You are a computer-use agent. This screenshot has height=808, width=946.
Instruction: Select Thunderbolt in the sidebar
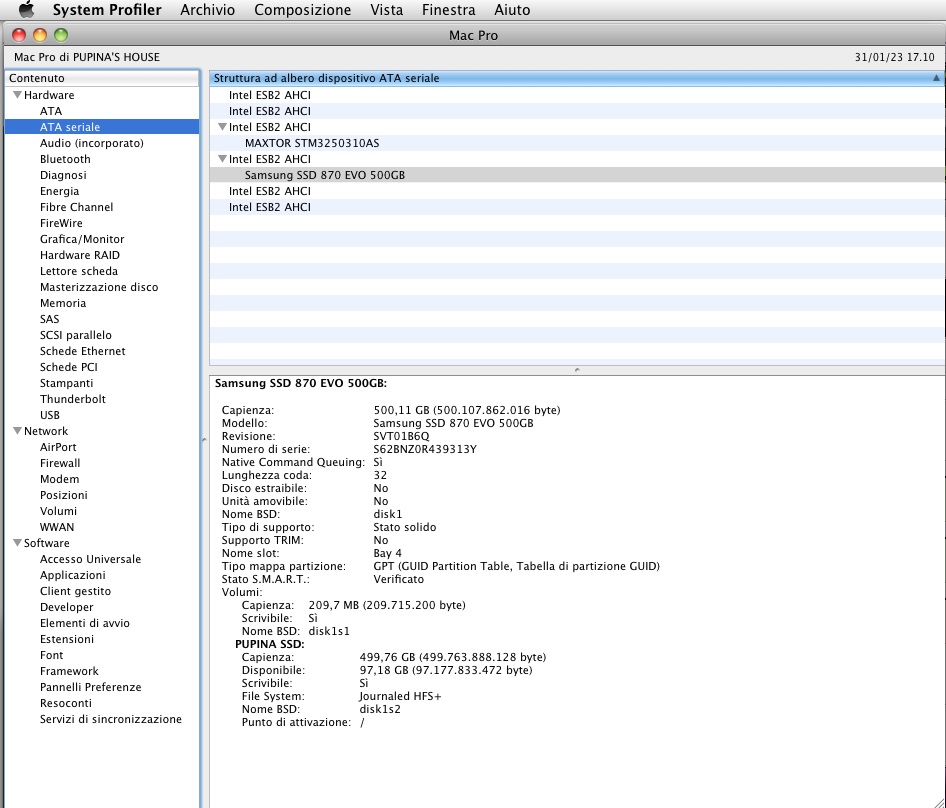pos(72,399)
